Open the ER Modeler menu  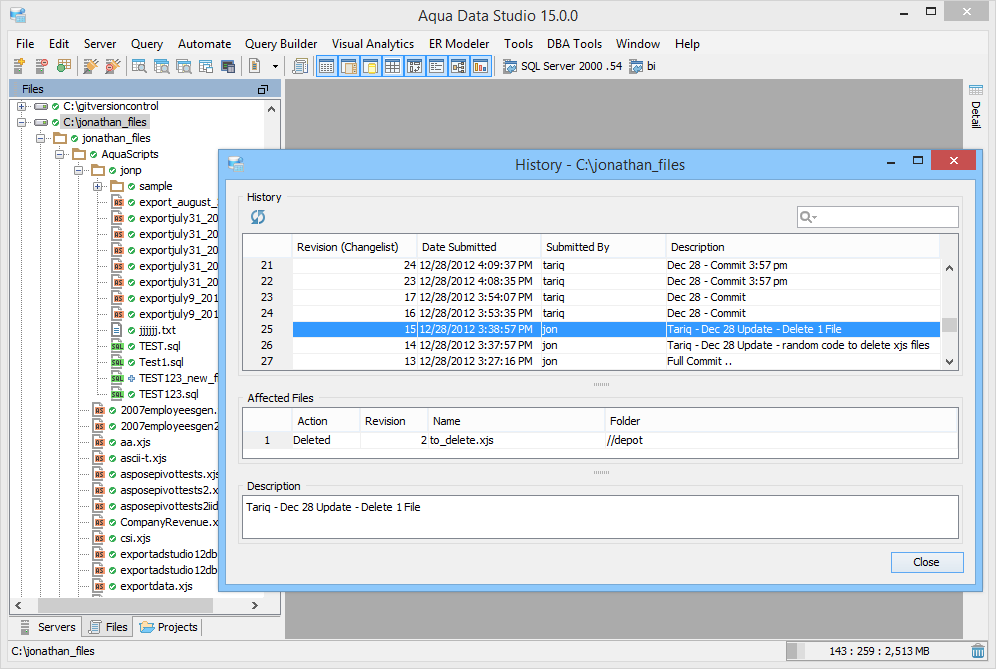pos(459,44)
